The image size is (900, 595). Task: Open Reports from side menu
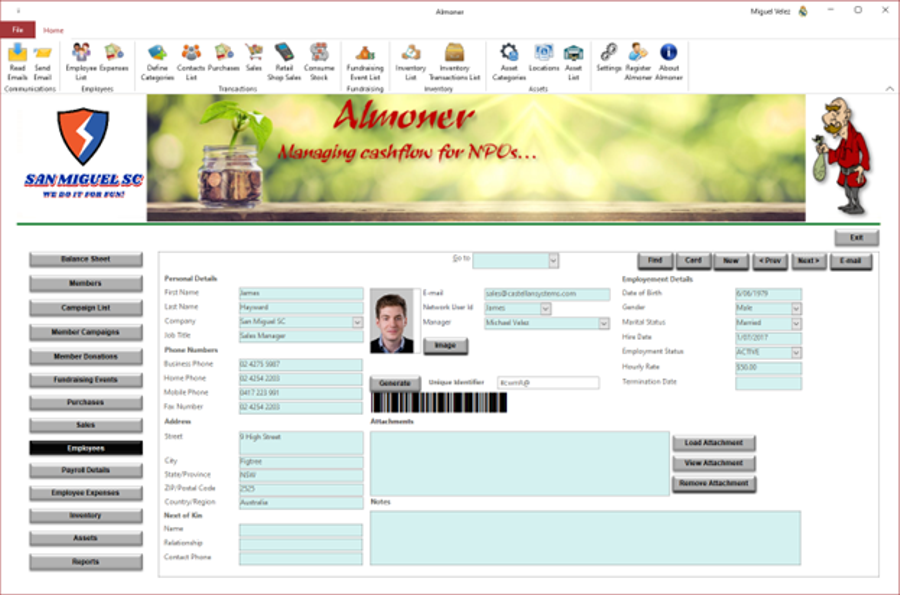click(86, 562)
